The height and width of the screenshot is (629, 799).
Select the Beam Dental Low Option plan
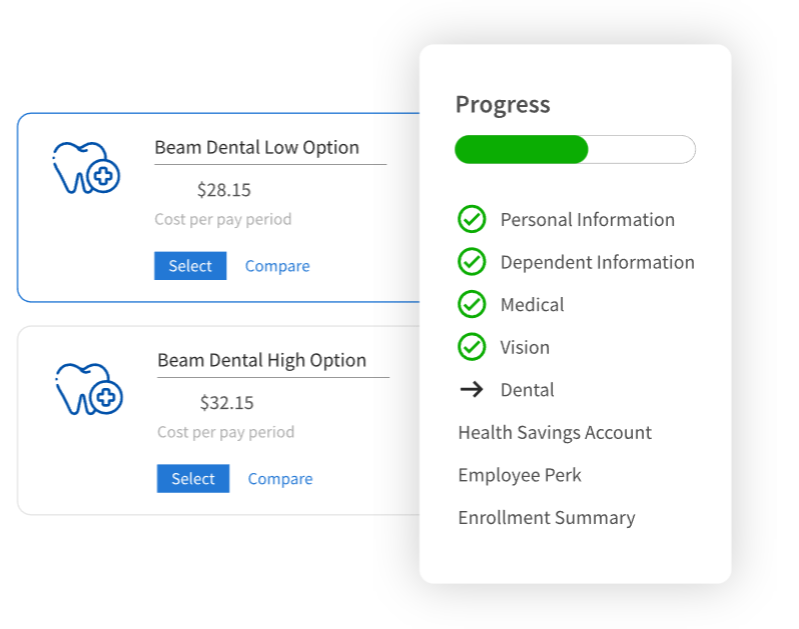point(190,266)
